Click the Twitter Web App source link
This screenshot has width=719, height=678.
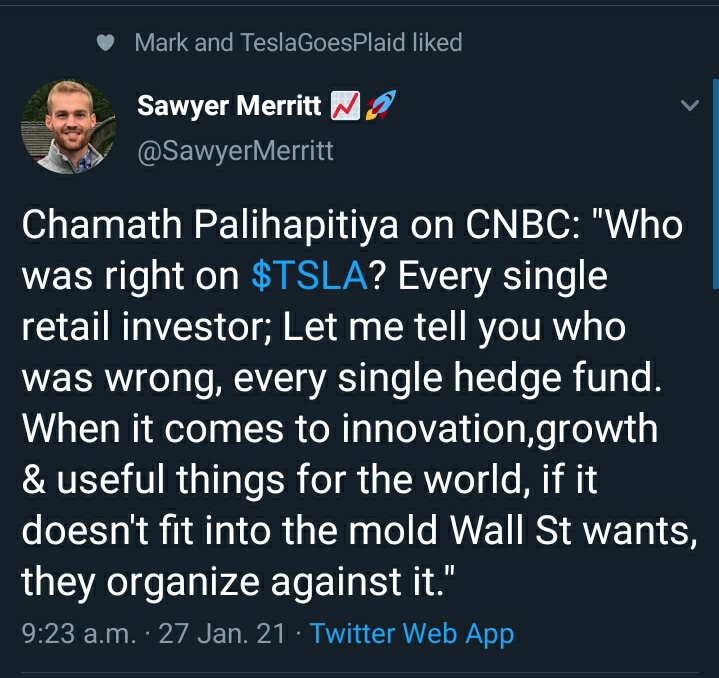coord(412,634)
